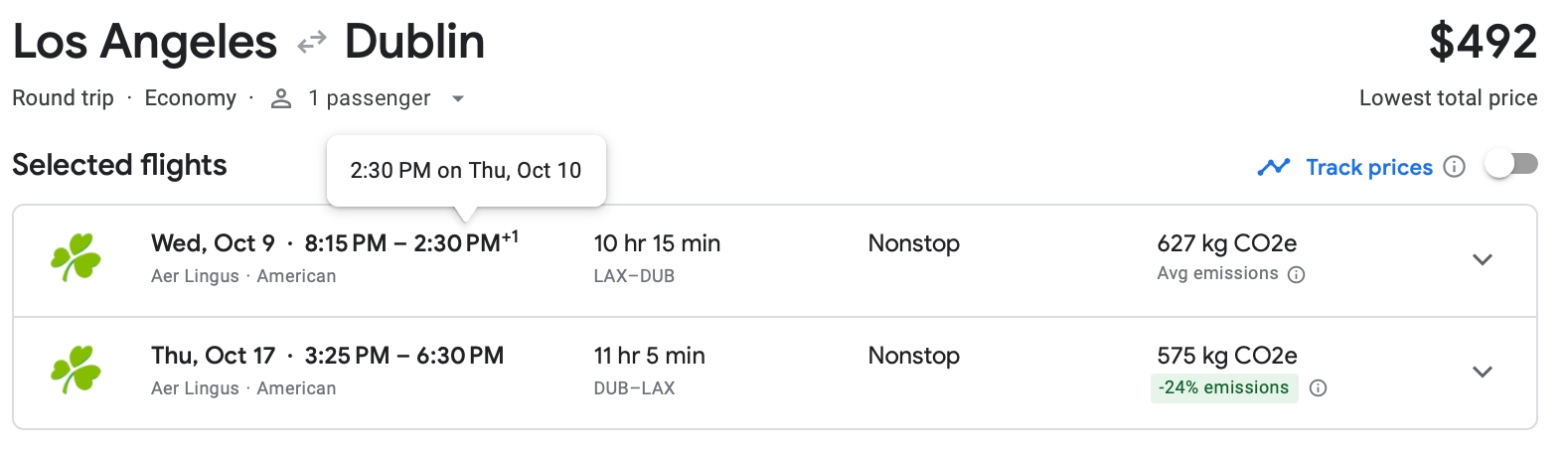1568x453 pixels.
Task: Select the Economy cabin class label
Action: coord(190,98)
